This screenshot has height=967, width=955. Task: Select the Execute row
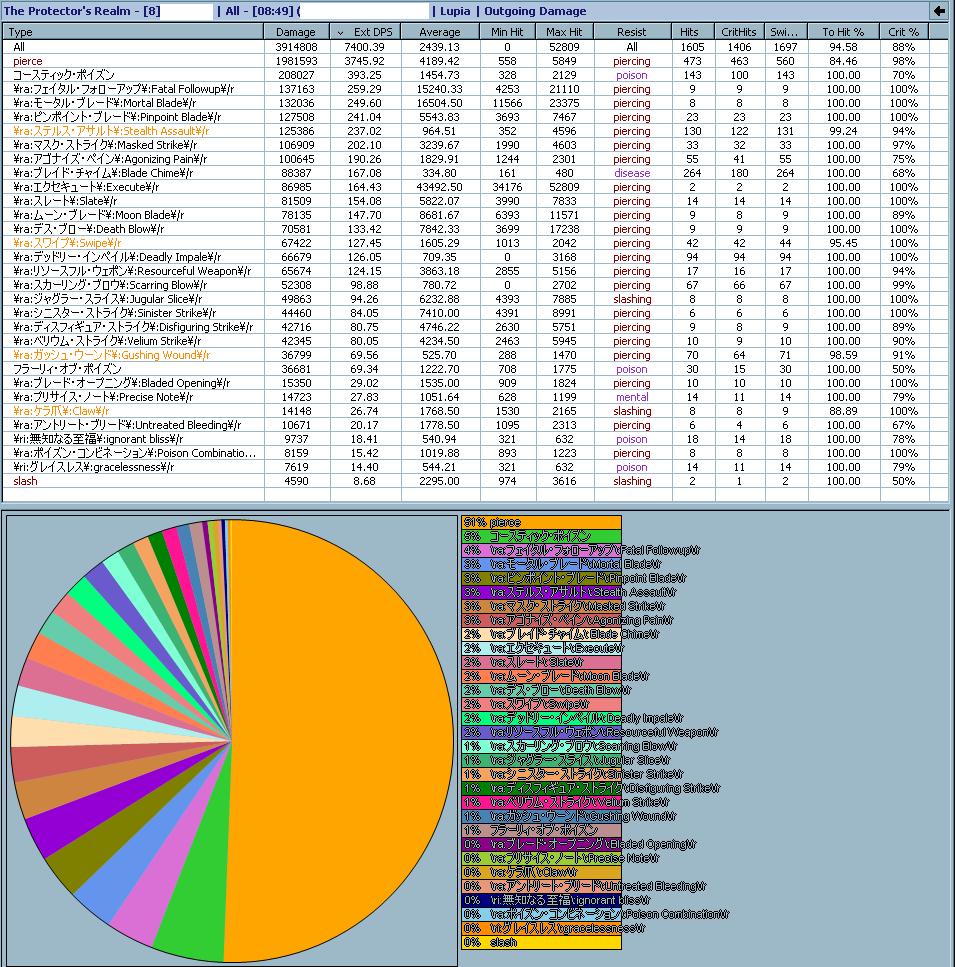pos(475,187)
